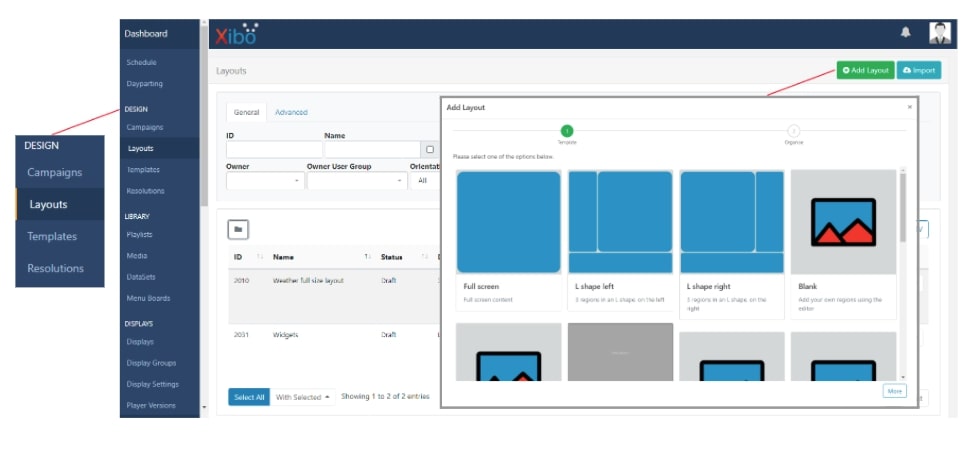Select the Full screen template thumbnail
The height and width of the screenshot is (454, 970).
509,223
